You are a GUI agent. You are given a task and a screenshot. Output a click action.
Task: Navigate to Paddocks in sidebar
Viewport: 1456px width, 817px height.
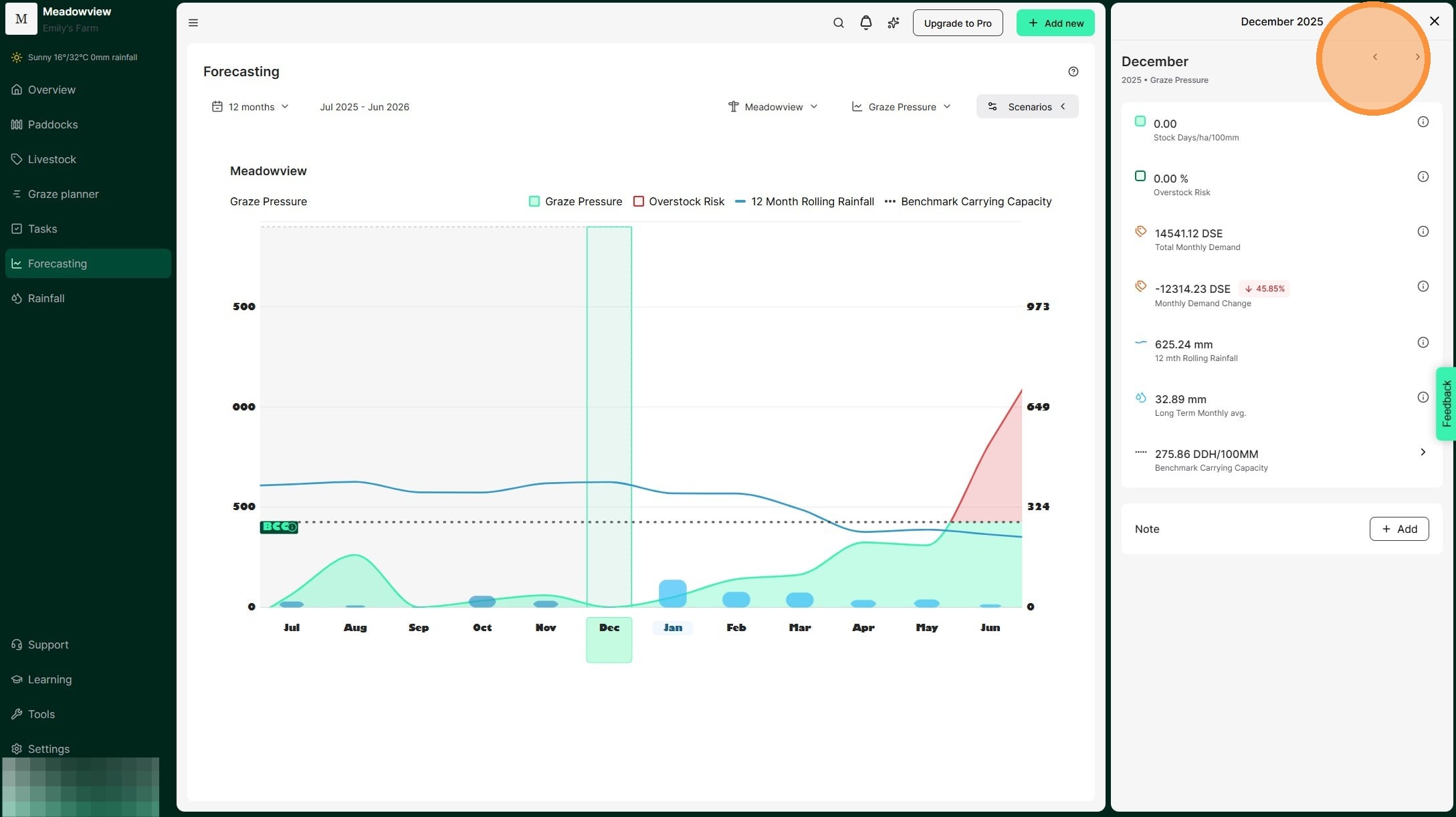[53, 124]
